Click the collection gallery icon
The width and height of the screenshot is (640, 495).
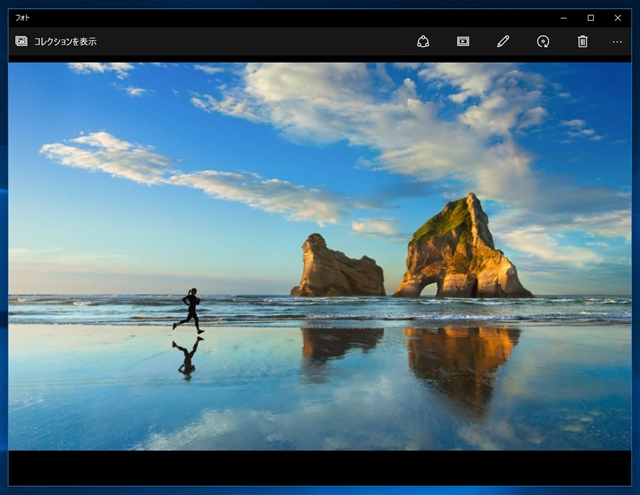(x=21, y=41)
